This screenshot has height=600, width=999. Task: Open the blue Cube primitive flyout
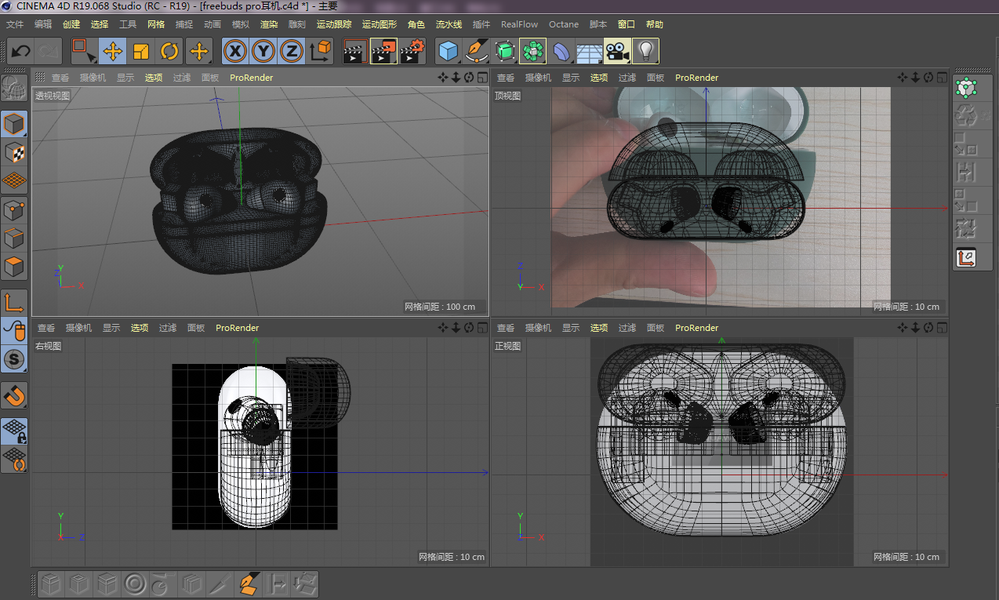point(449,51)
